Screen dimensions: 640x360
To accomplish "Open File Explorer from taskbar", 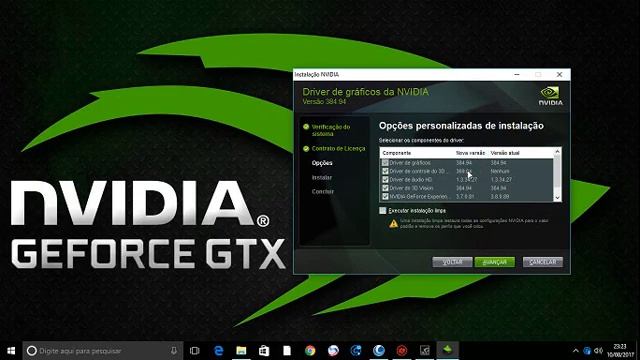I will [241, 351].
